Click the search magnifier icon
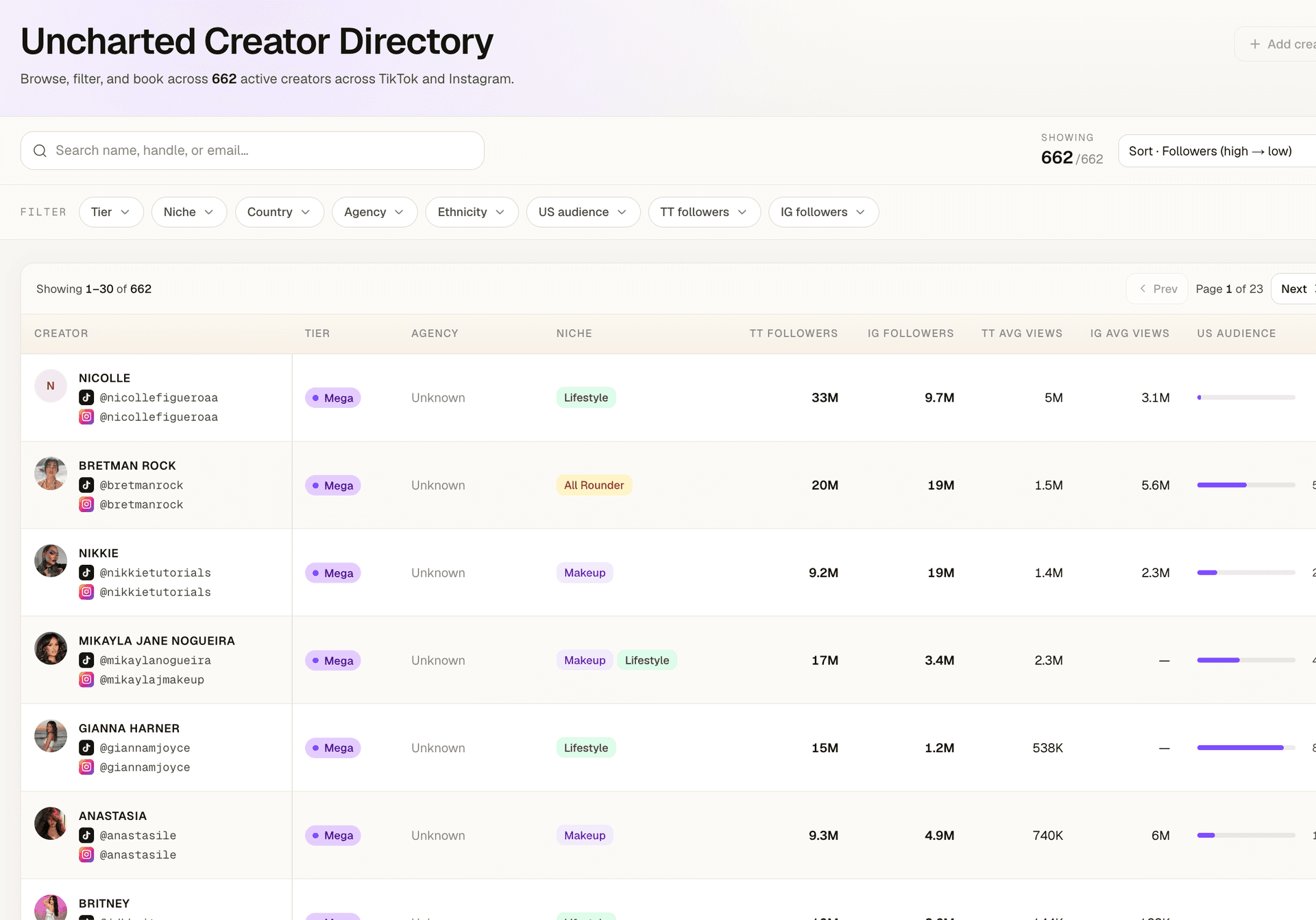Screen dimensions: 1316x920 point(40,151)
